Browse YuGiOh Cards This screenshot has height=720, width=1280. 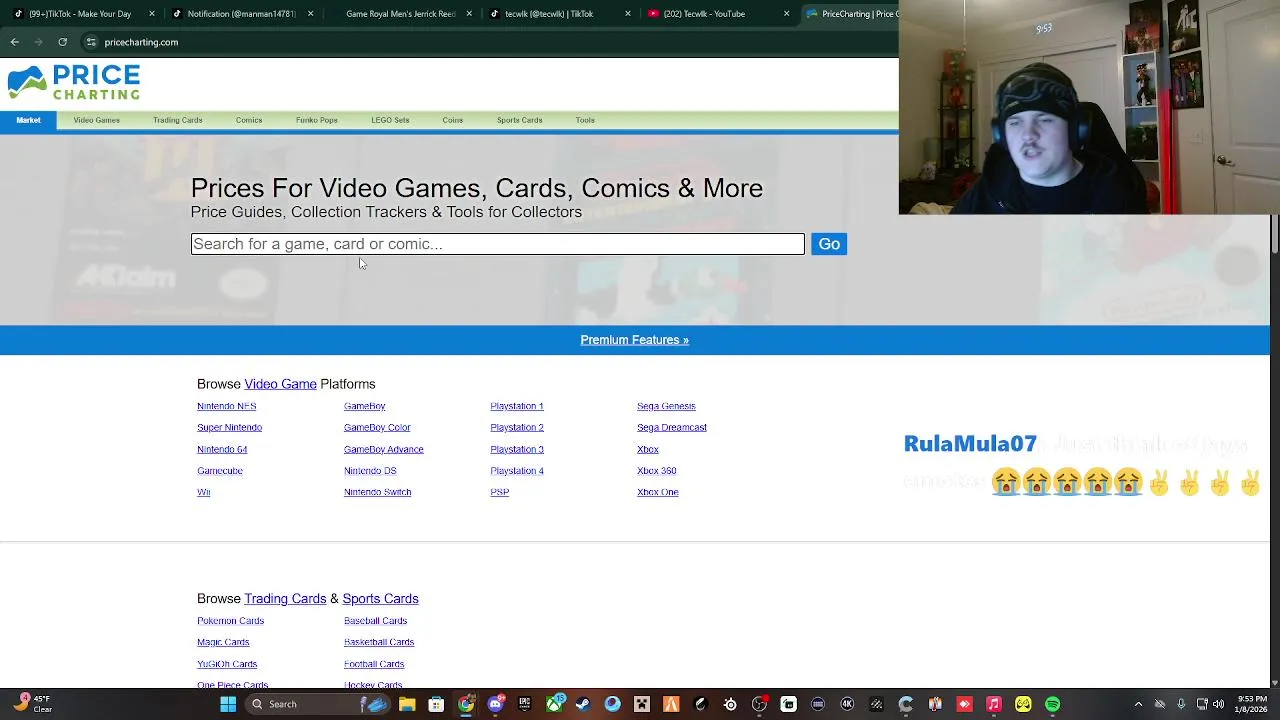point(227,664)
